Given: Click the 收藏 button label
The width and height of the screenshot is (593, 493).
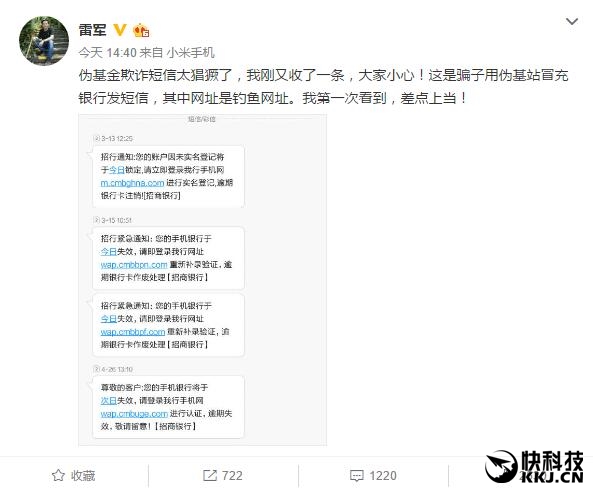Looking at the screenshot, I should coord(83,476).
